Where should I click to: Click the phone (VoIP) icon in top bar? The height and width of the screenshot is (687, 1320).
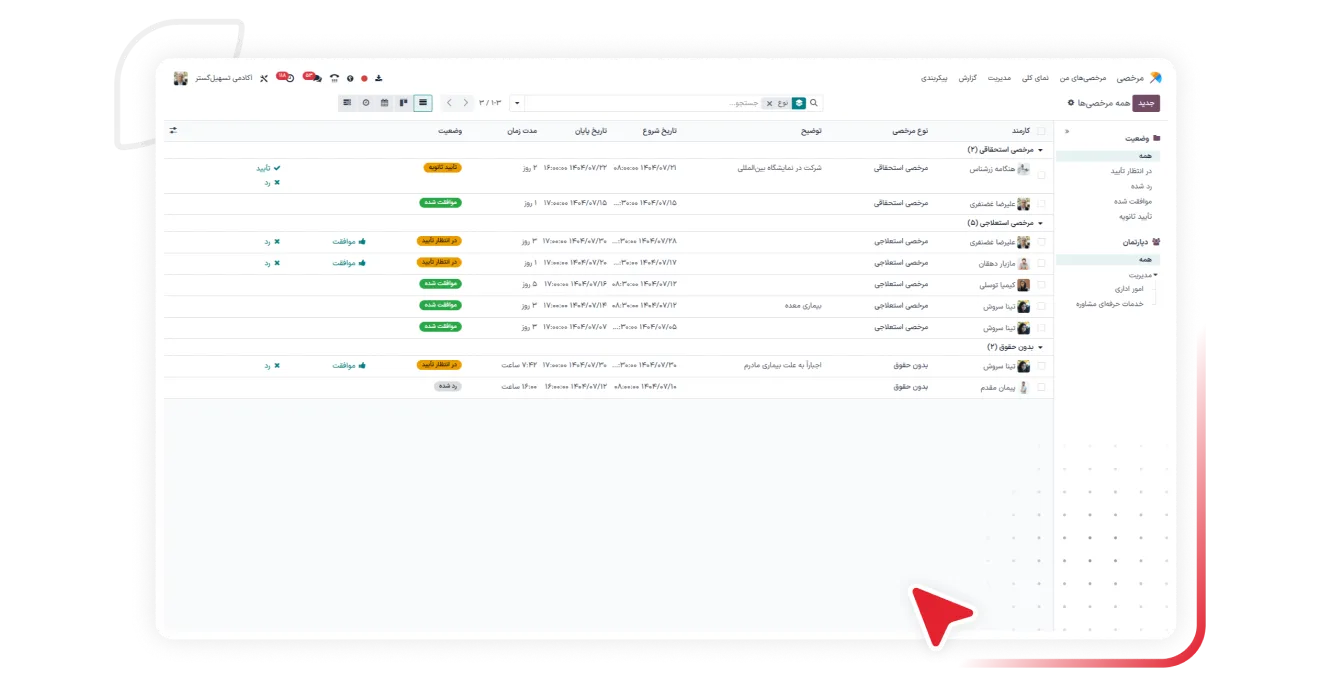334,78
